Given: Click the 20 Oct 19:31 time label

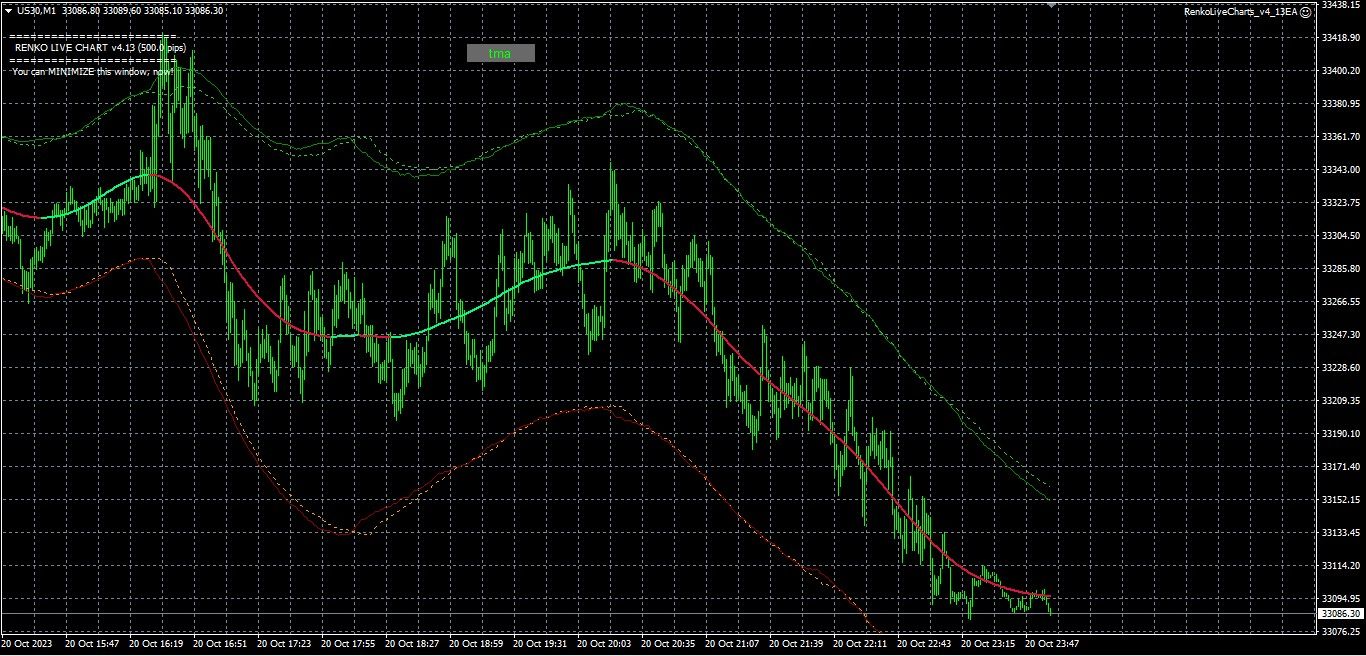Looking at the screenshot, I should (540, 645).
